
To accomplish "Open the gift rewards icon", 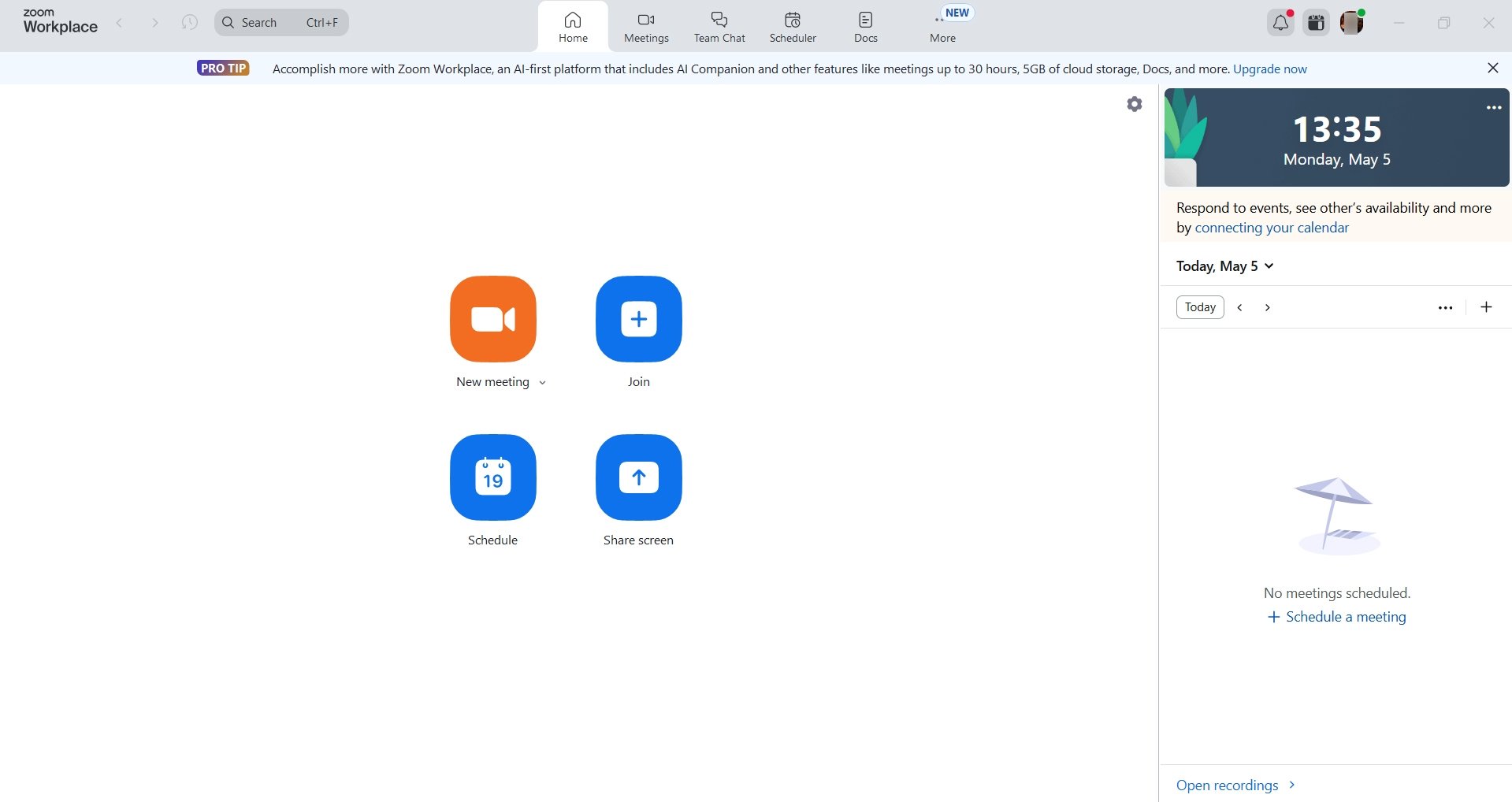I will point(1314,22).
